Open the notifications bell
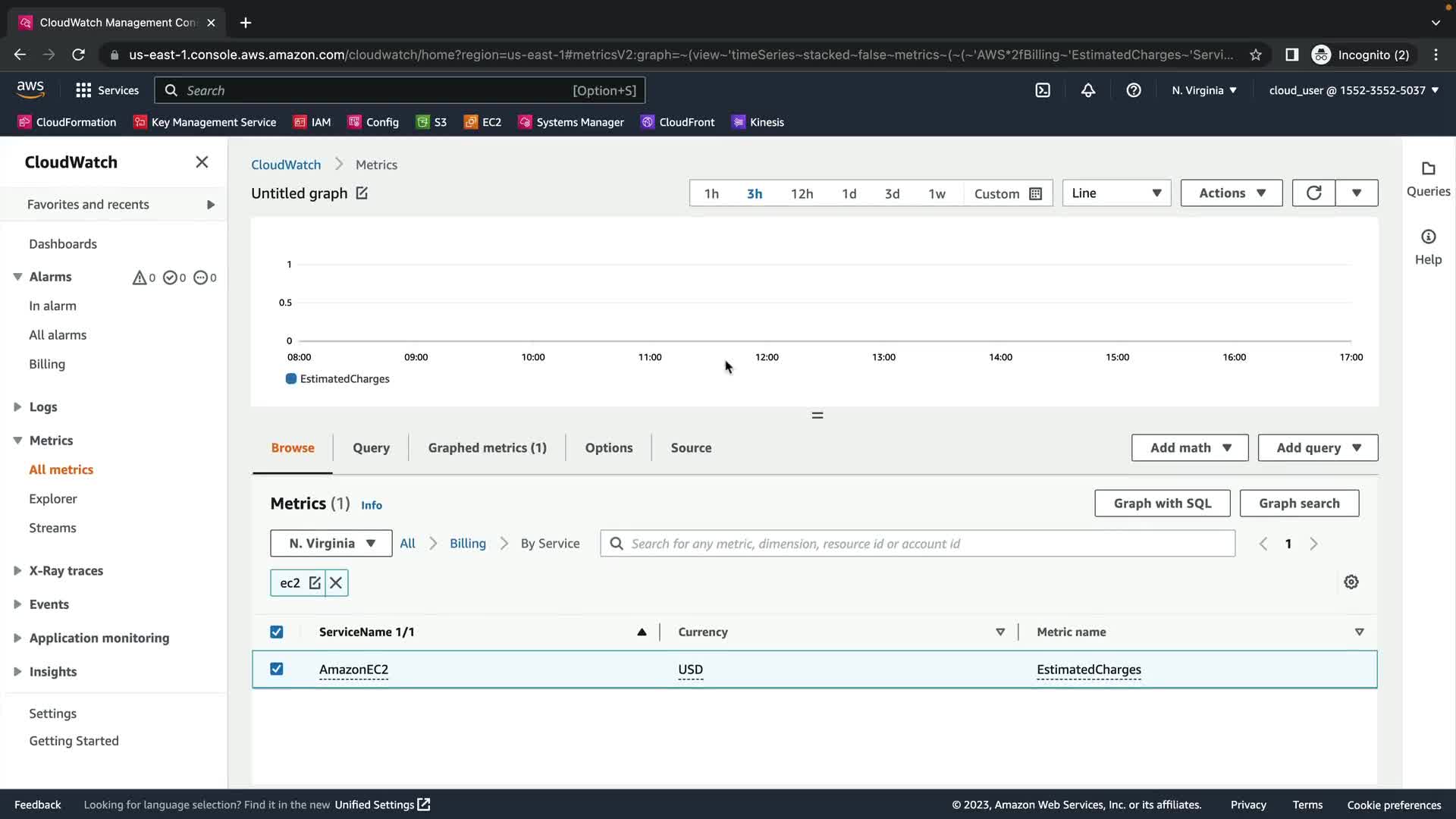This screenshot has height=819, width=1456. [1088, 90]
